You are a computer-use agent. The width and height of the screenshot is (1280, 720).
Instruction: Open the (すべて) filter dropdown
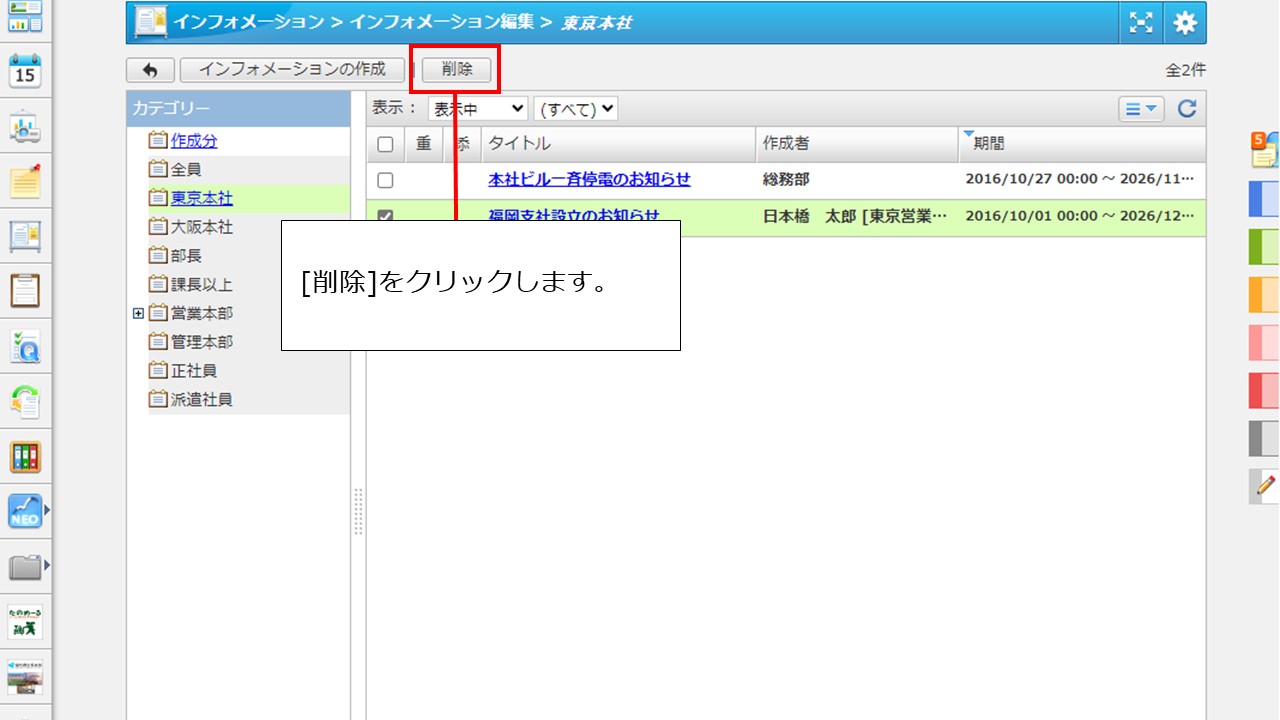576,108
